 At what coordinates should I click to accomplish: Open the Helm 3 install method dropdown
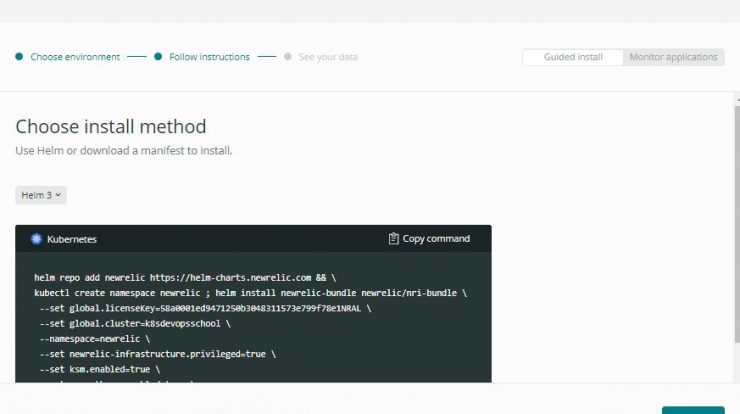(41, 195)
